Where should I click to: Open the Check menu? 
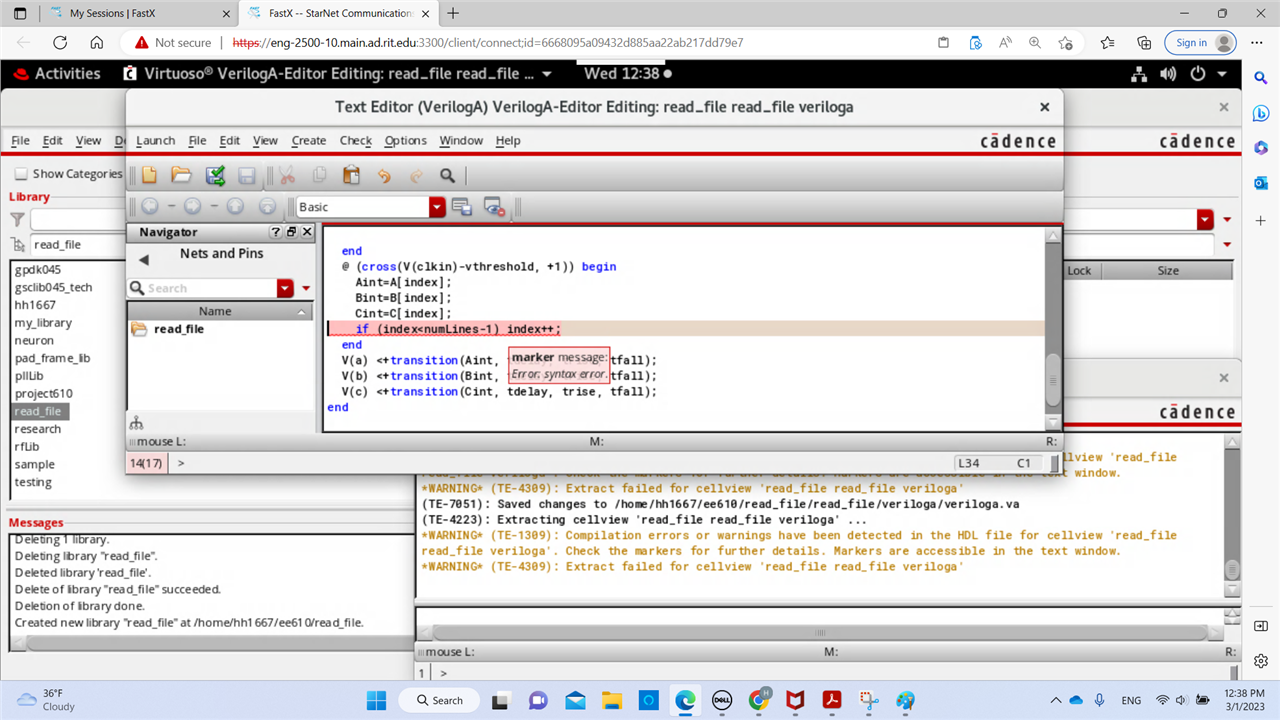[355, 141]
